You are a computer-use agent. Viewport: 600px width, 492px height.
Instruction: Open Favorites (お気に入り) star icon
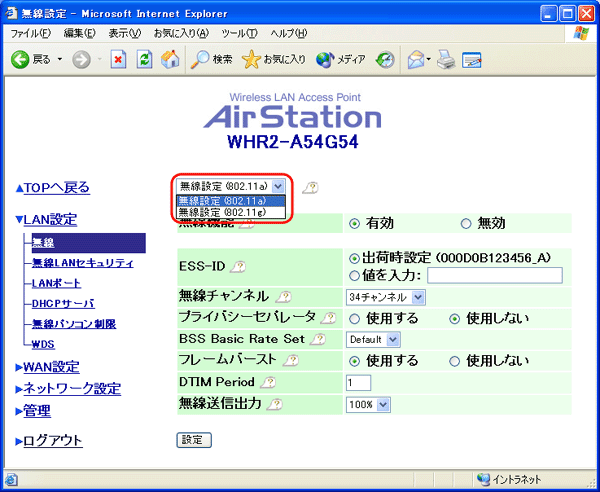[x=251, y=60]
